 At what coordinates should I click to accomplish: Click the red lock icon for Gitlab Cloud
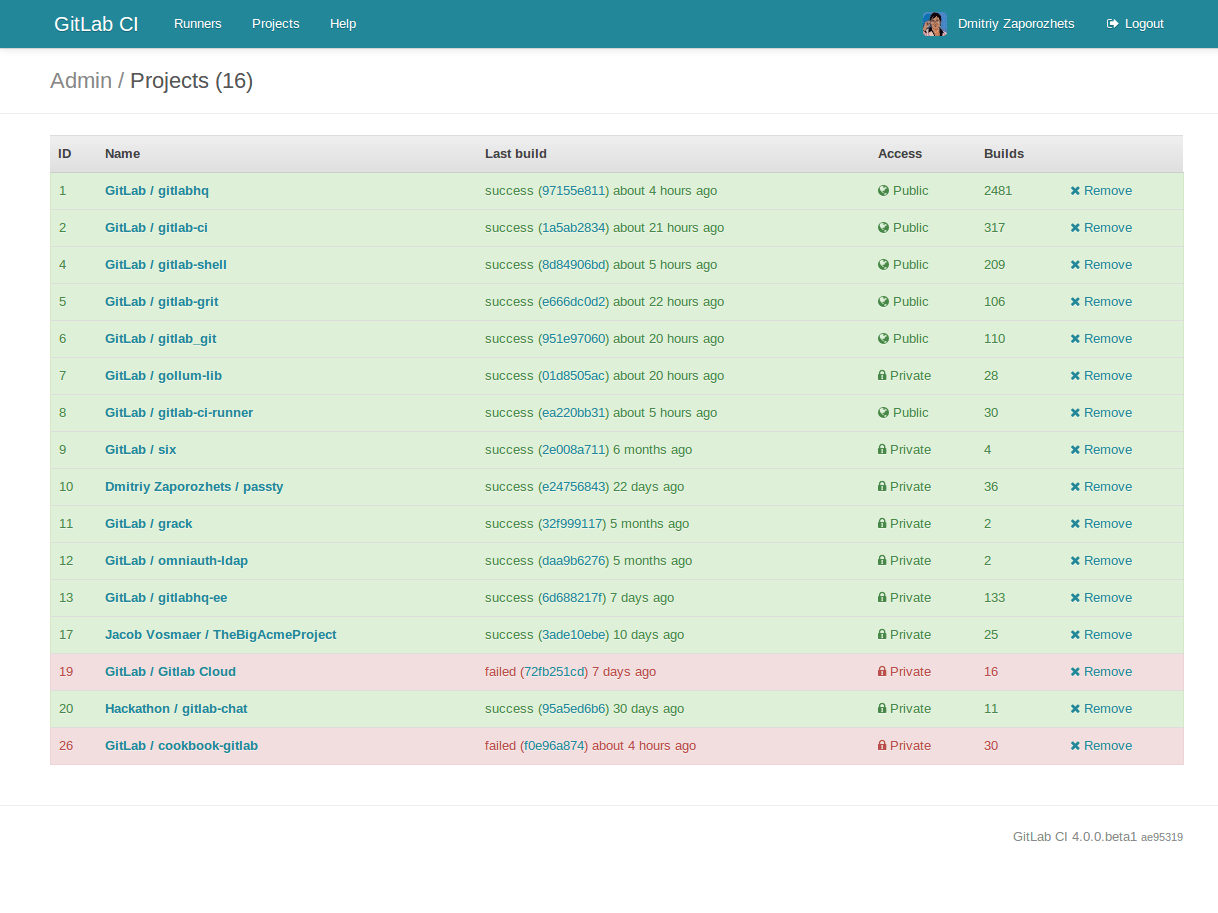882,672
